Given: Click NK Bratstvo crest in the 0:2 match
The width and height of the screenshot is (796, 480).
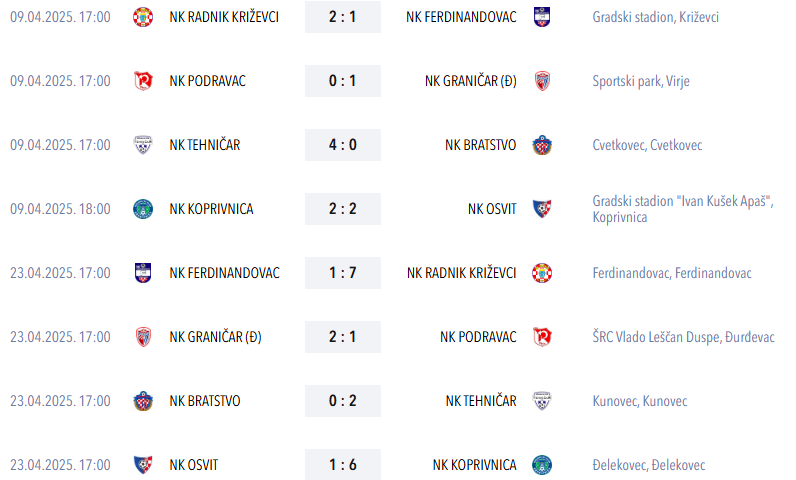Looking at the screenshot, I should pyautogui.click(x=143, y=401).
